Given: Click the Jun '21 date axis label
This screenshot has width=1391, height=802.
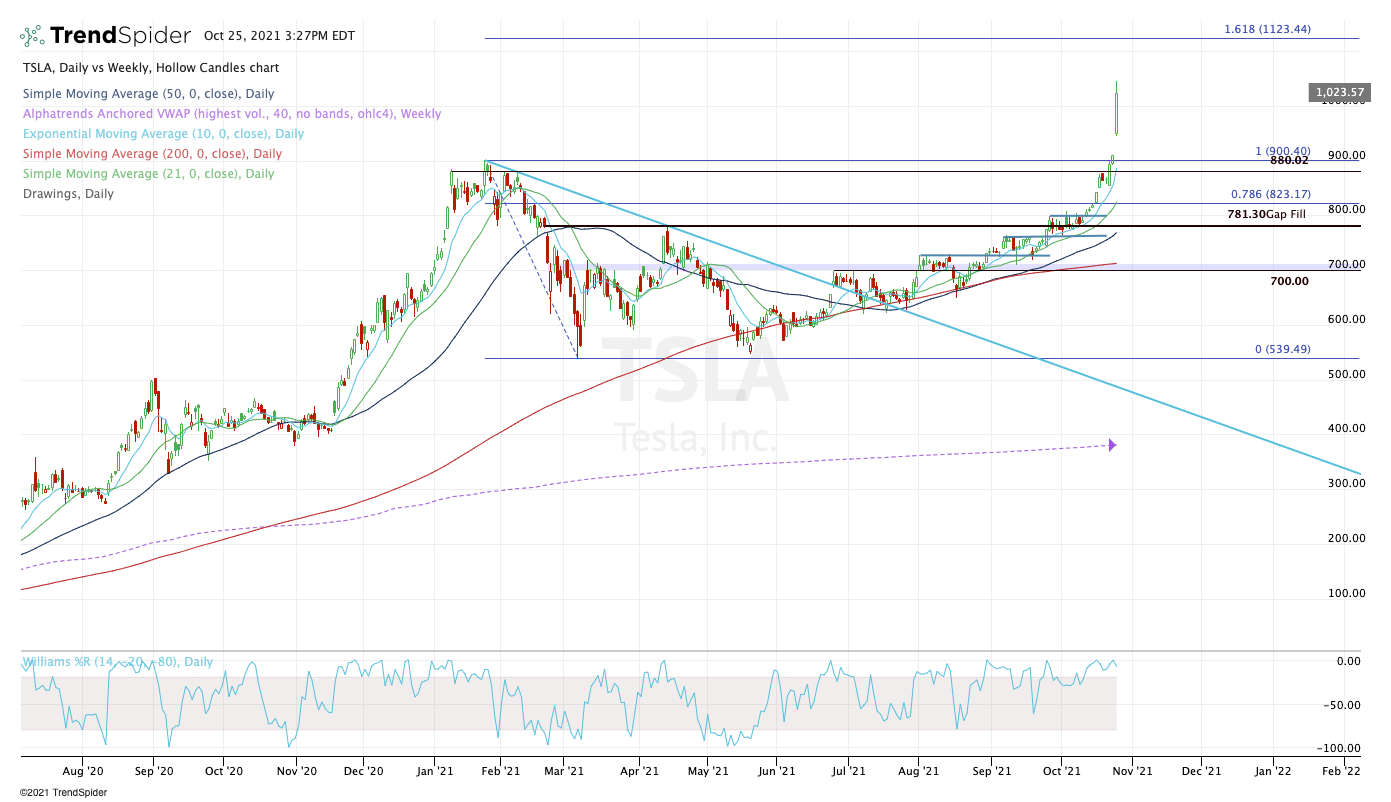Looking at the screenshot, I should pyautogui.click(x=776, y=772).
